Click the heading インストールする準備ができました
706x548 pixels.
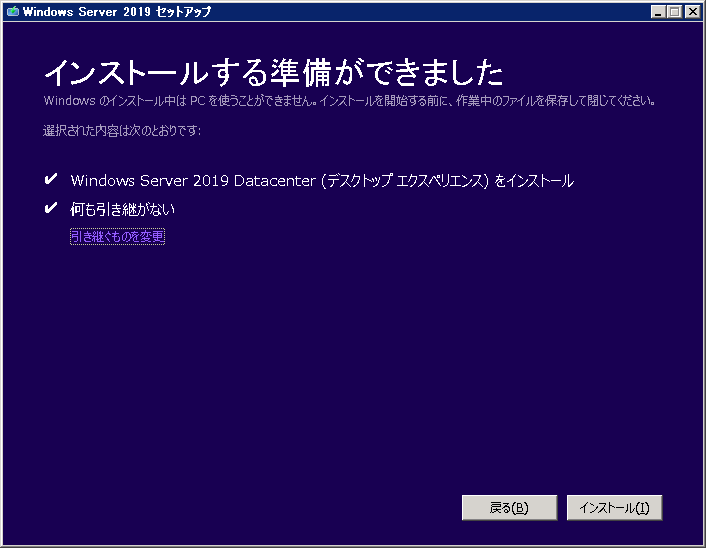pyautogui.click(x=273, y=72)
